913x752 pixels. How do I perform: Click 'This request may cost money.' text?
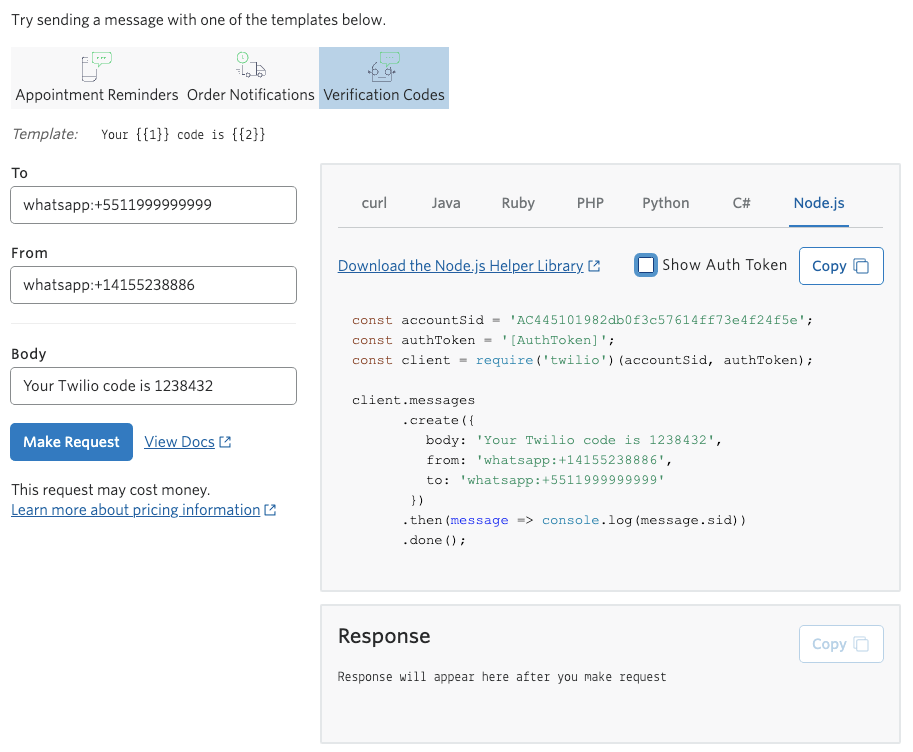[x=111, y=490]
